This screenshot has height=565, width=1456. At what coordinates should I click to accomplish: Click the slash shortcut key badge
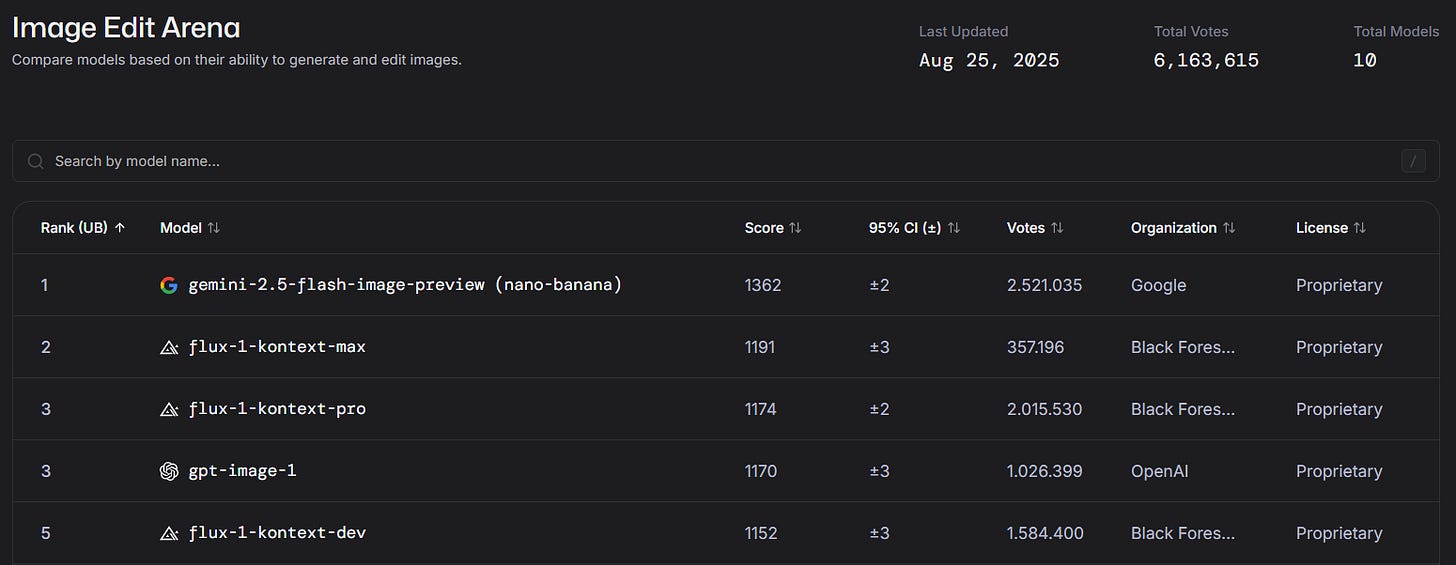coord(1413,161)
